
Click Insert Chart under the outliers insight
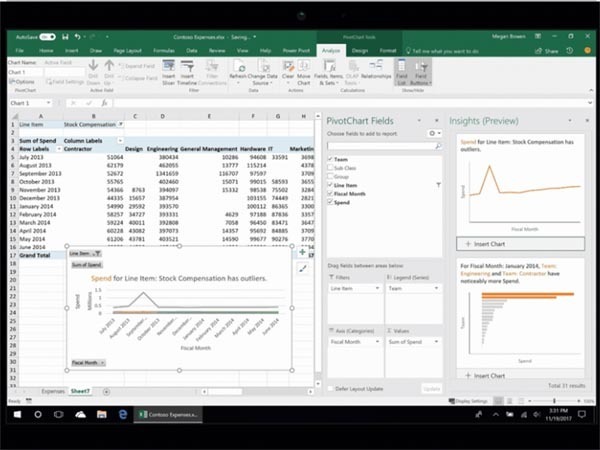click(520, 244)
